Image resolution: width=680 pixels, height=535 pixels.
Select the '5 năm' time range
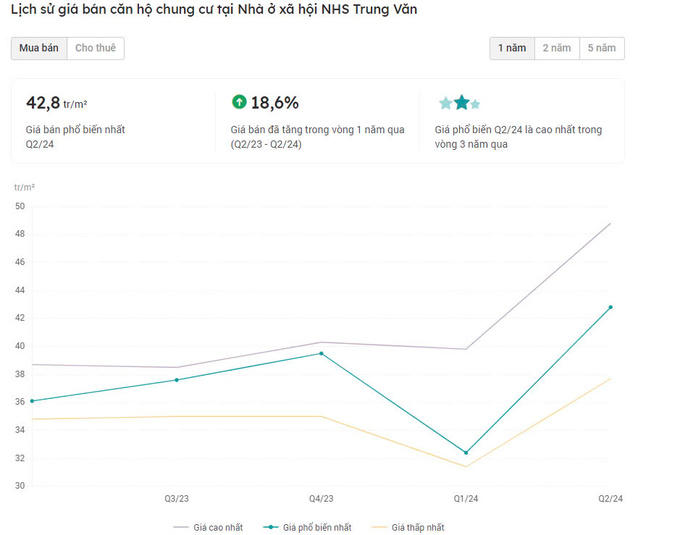(x=602, y=48)
